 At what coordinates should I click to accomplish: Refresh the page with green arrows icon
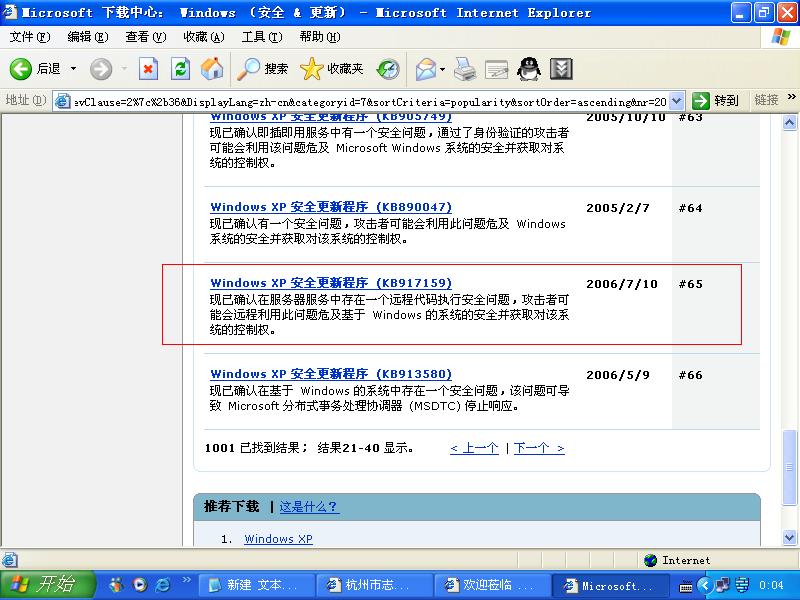click(180, 69)
